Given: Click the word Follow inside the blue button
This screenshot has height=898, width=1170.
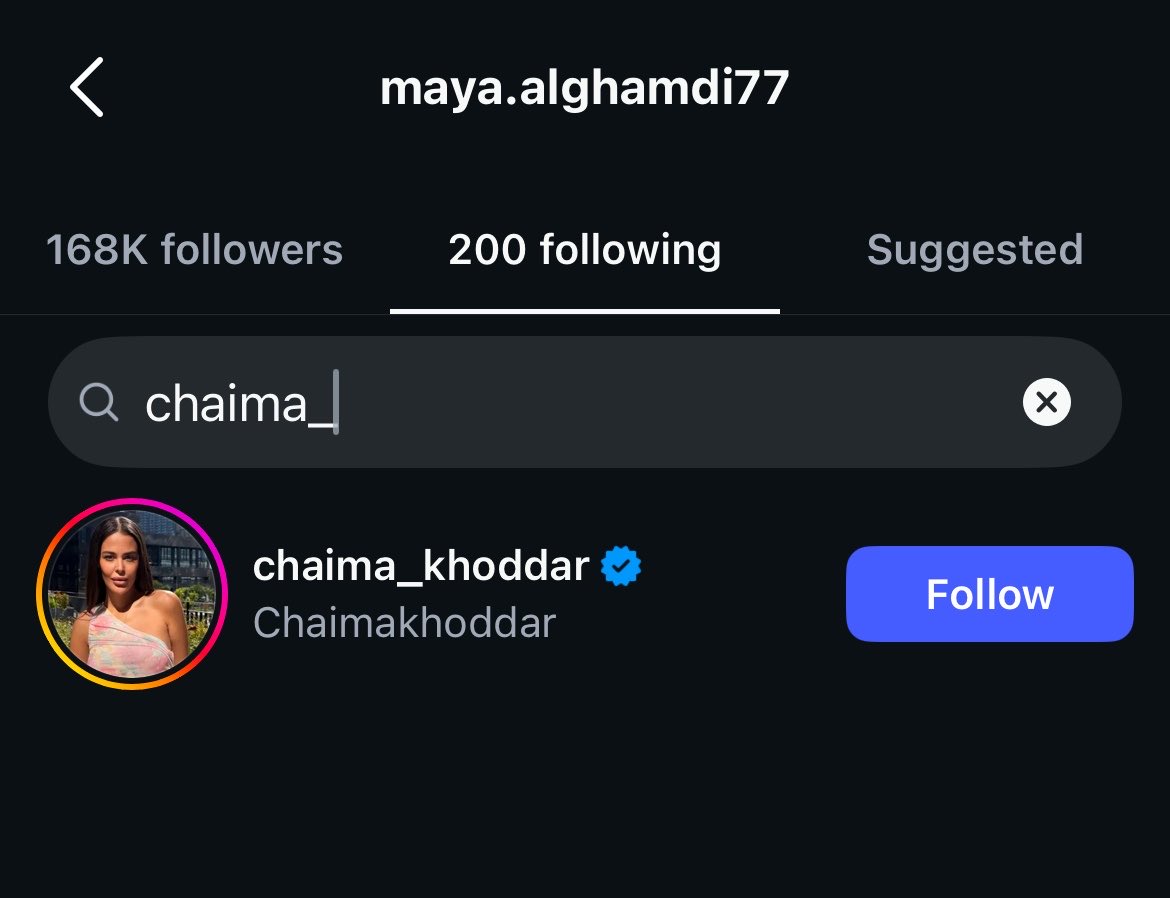Looking at the screenshot, I should point(989,594).
